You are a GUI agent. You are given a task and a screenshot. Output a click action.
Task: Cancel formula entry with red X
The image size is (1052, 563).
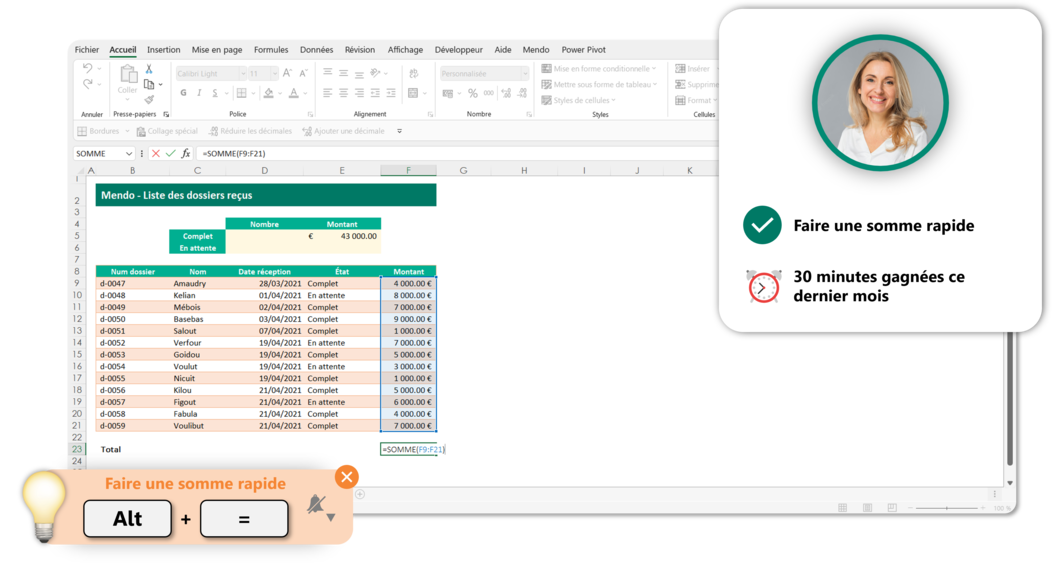click(x=156, y=154)
